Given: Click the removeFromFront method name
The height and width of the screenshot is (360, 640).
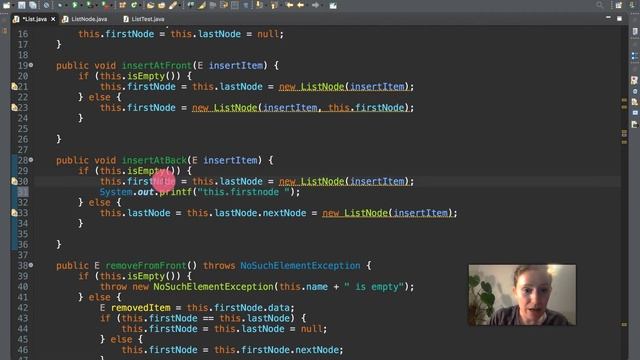Looking at the screenshot, I should pos(146,266).
